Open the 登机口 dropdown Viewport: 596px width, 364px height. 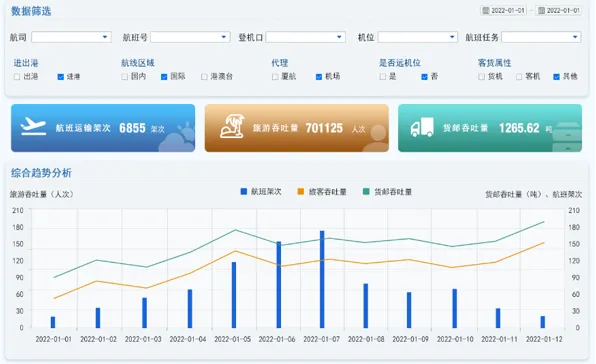pos(306,37)
